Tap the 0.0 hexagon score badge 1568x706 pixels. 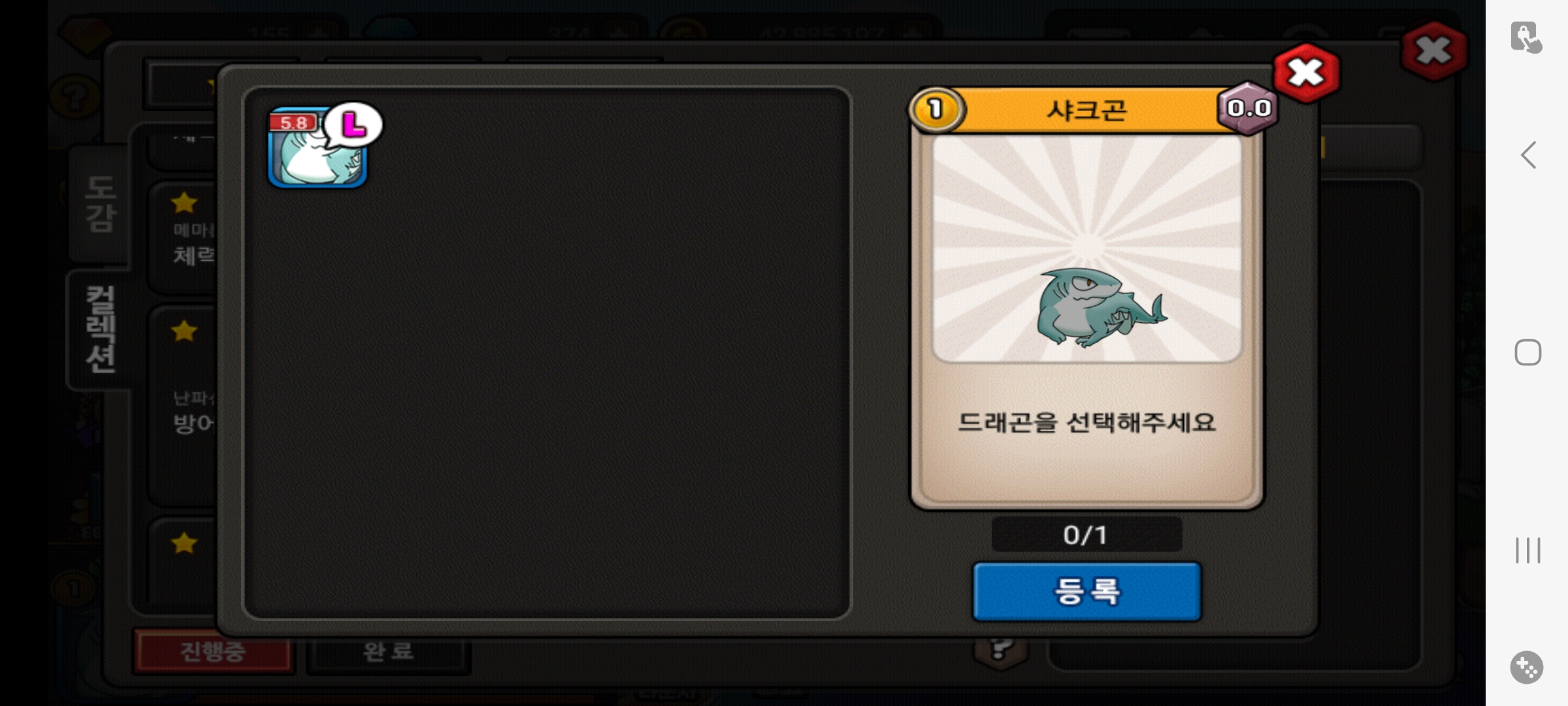pyautogui.click(x=1249, y=108)
